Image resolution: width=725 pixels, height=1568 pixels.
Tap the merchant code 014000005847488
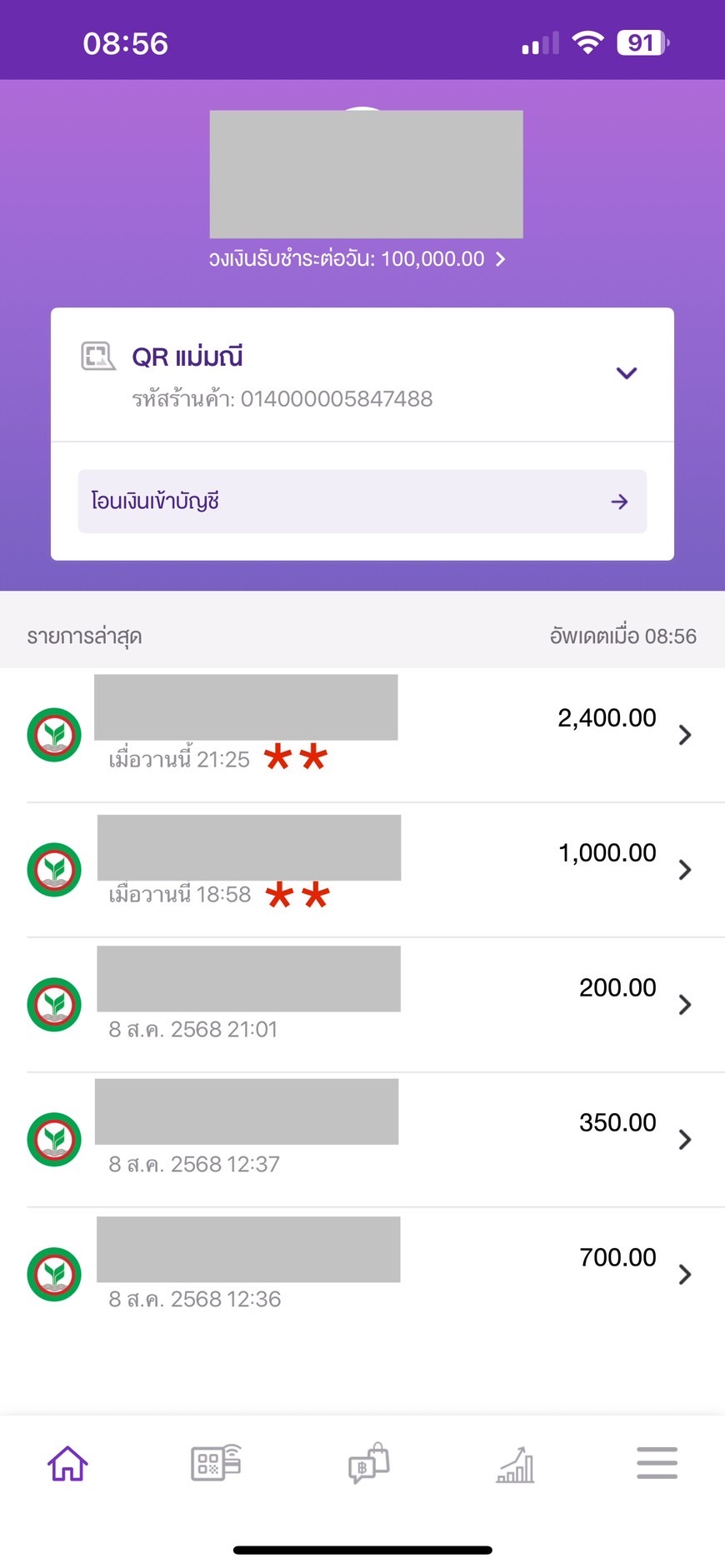pos(337,399)
